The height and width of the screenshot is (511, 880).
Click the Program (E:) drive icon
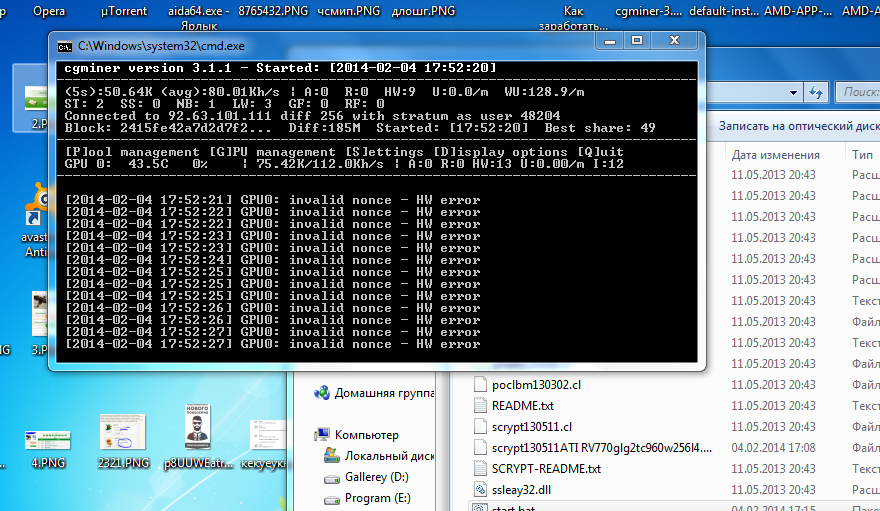coord(332,499)
